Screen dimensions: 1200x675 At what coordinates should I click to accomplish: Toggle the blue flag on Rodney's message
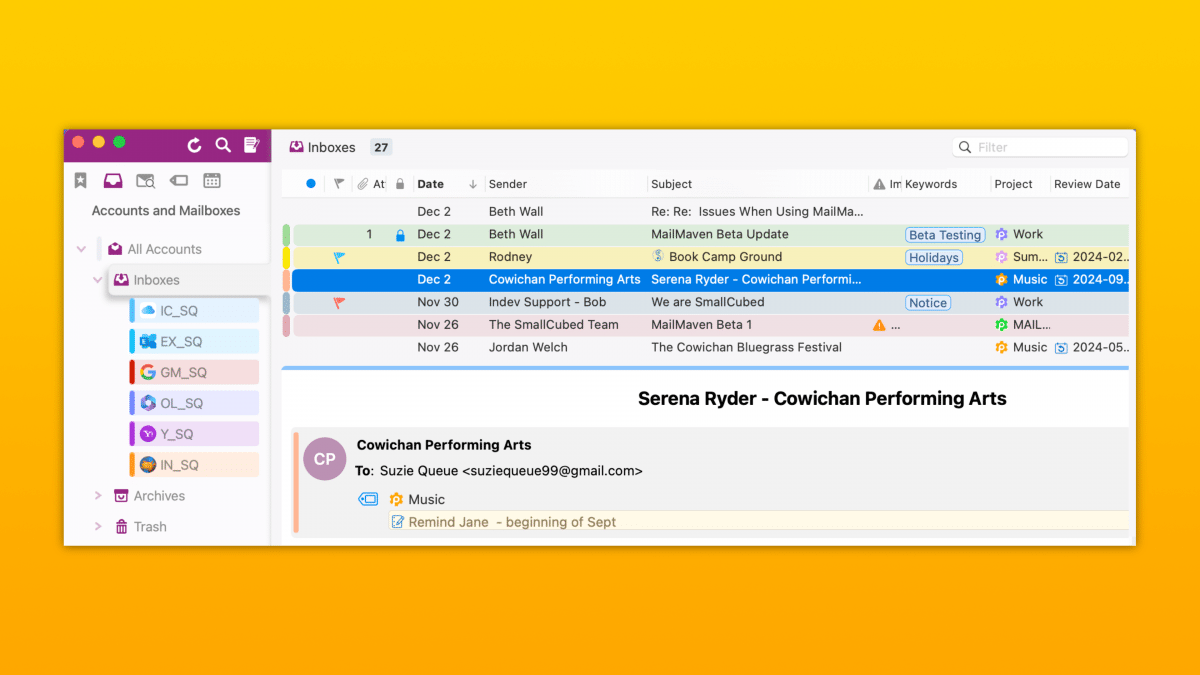[x=339, y=257]
